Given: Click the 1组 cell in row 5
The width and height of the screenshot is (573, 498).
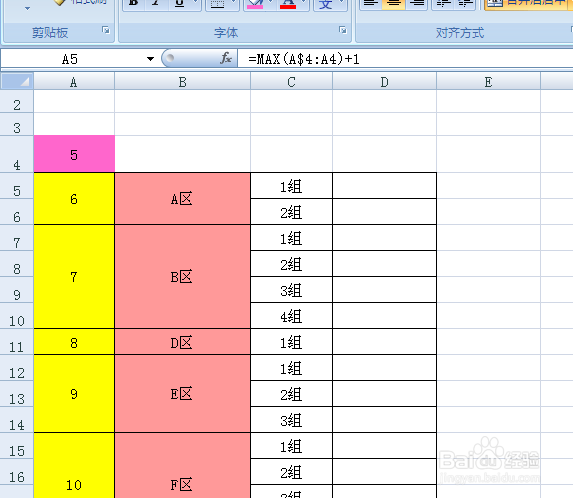Looking at the screenshot, I should pos(291,186).
